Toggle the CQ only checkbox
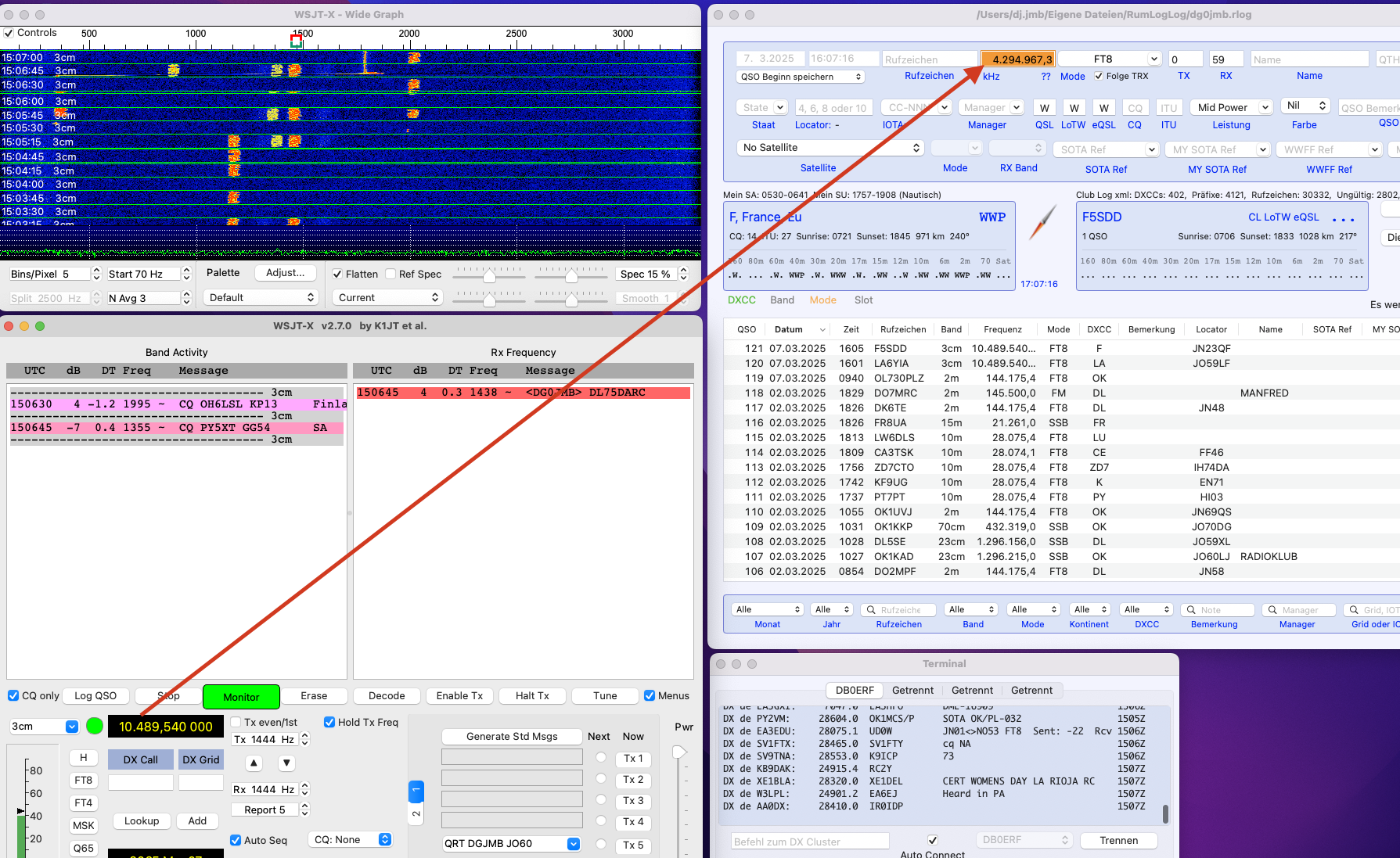 13,695
